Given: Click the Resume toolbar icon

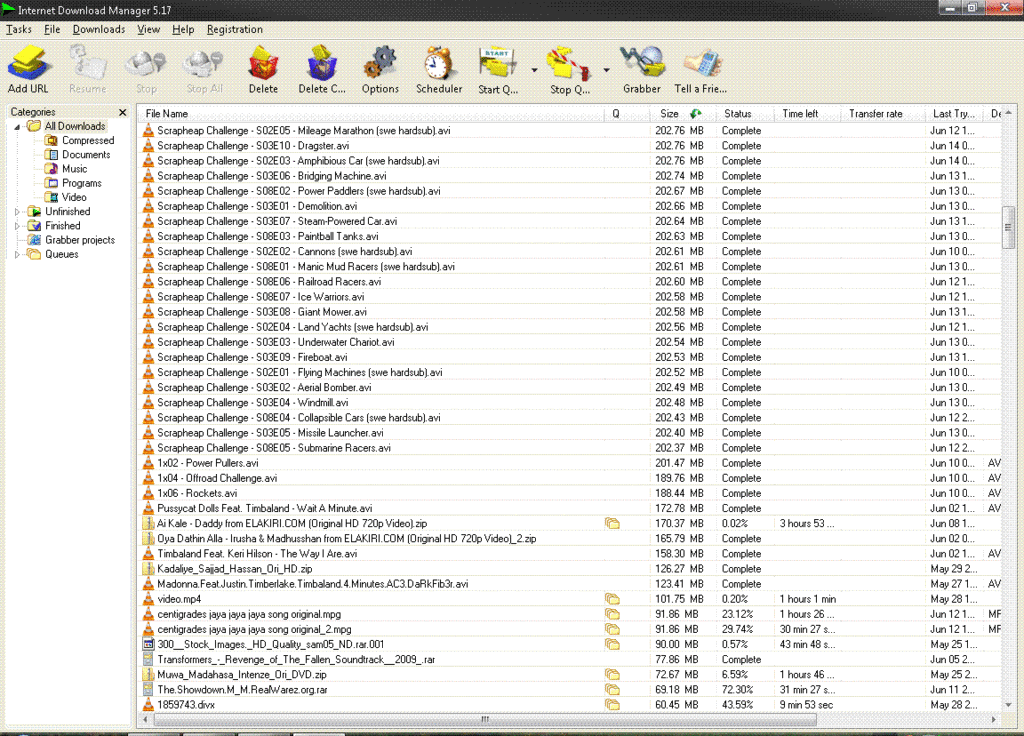Looking at the screenshot, I should pyautogui.click(x=87, y=69).
